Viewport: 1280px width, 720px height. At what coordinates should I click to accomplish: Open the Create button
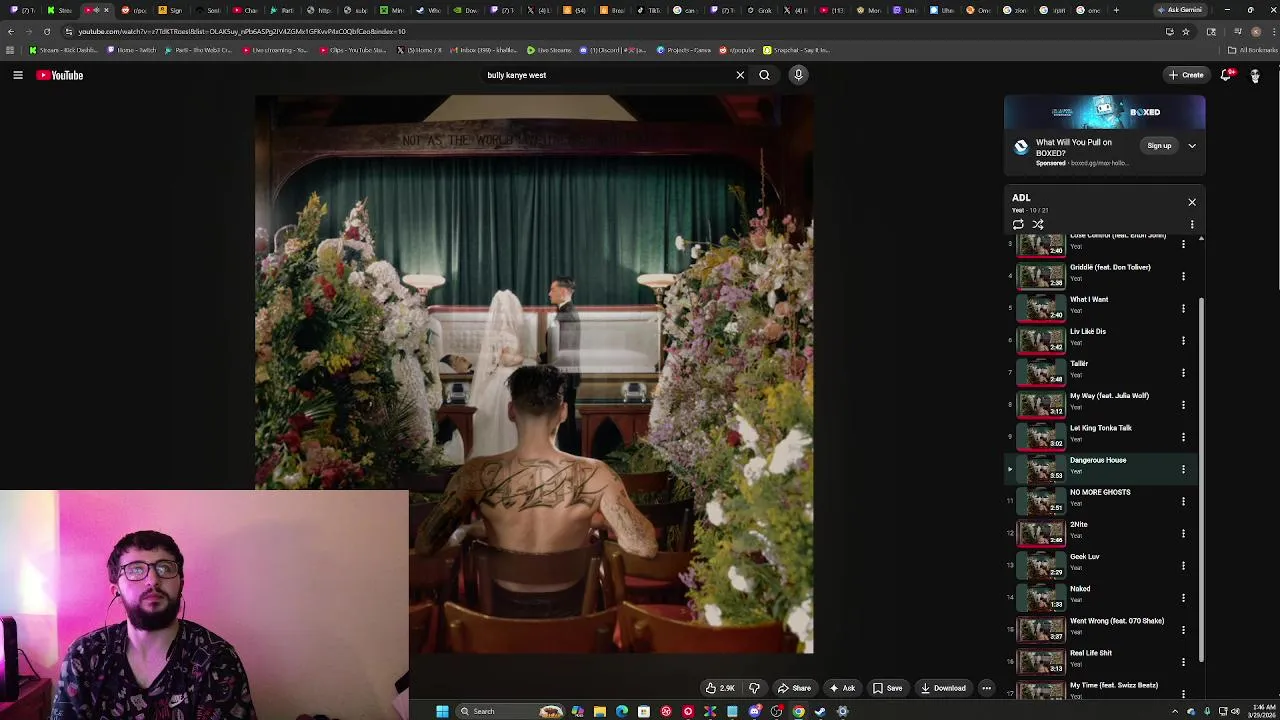coord(1186,75)
